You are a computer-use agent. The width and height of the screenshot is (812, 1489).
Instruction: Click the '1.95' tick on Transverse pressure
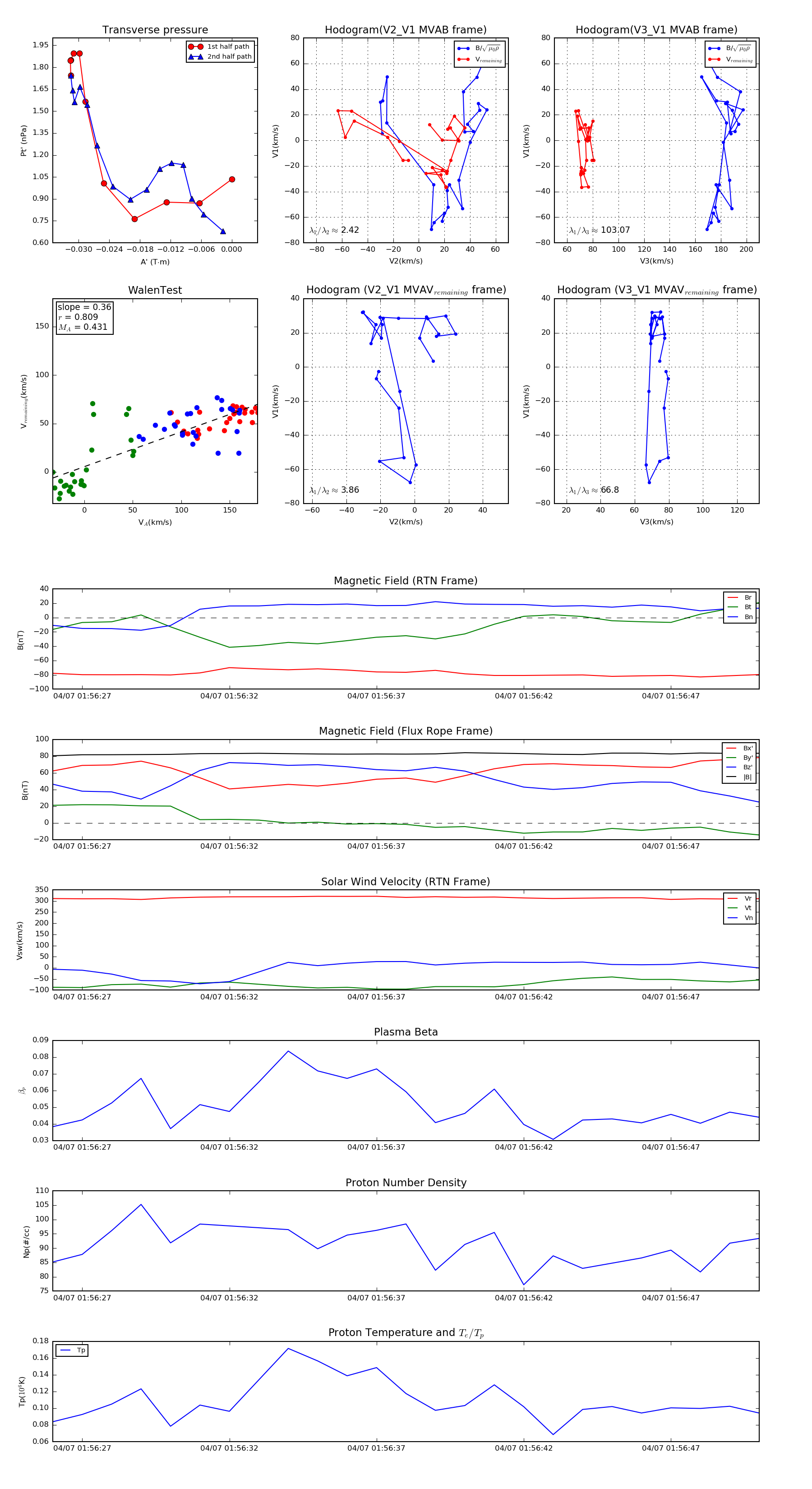[x=41, y=45]
